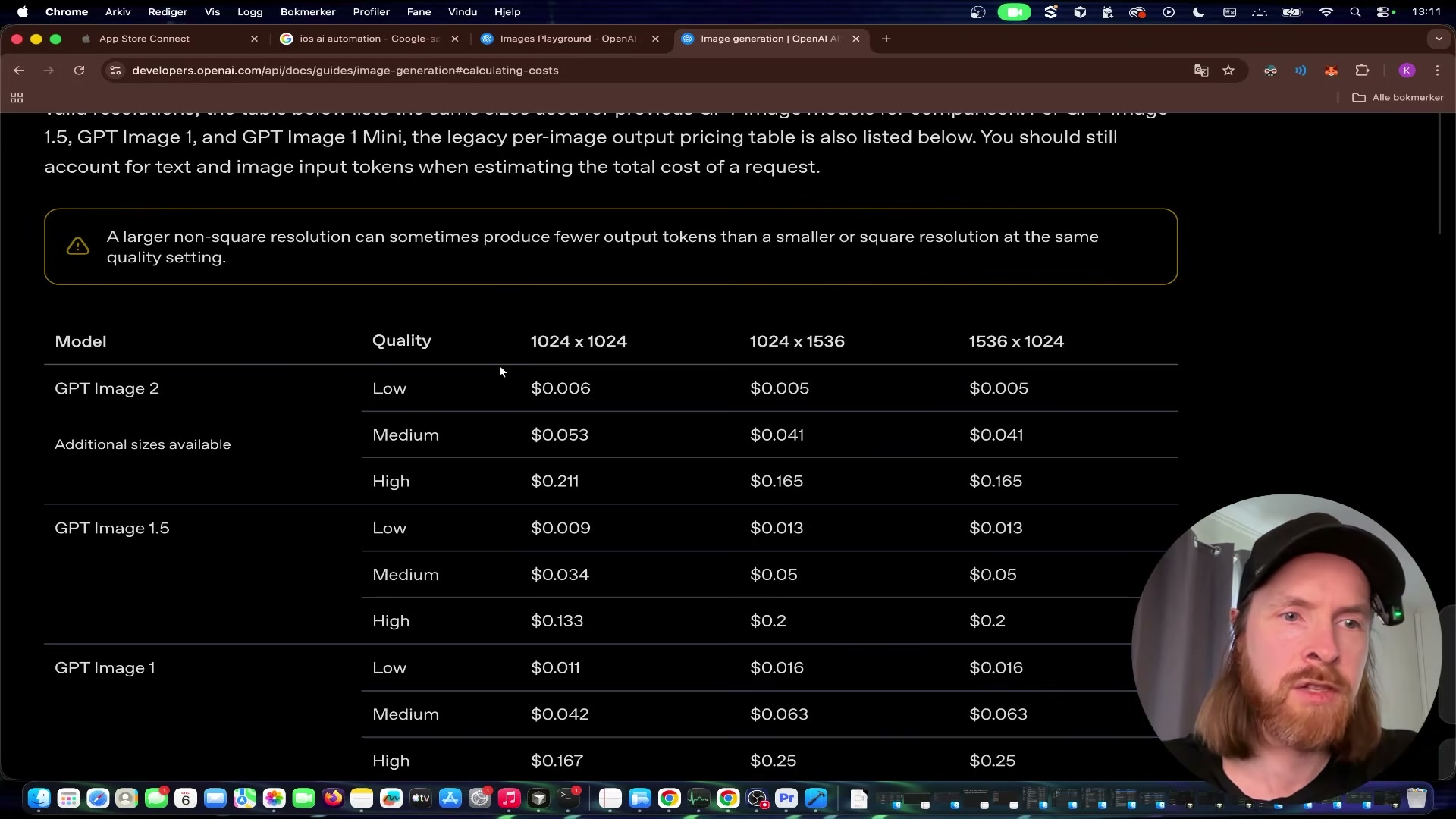This screenshot has width=1456, height=819.
Task: Close the App Store Connect tab
Action: click(254, 39)
